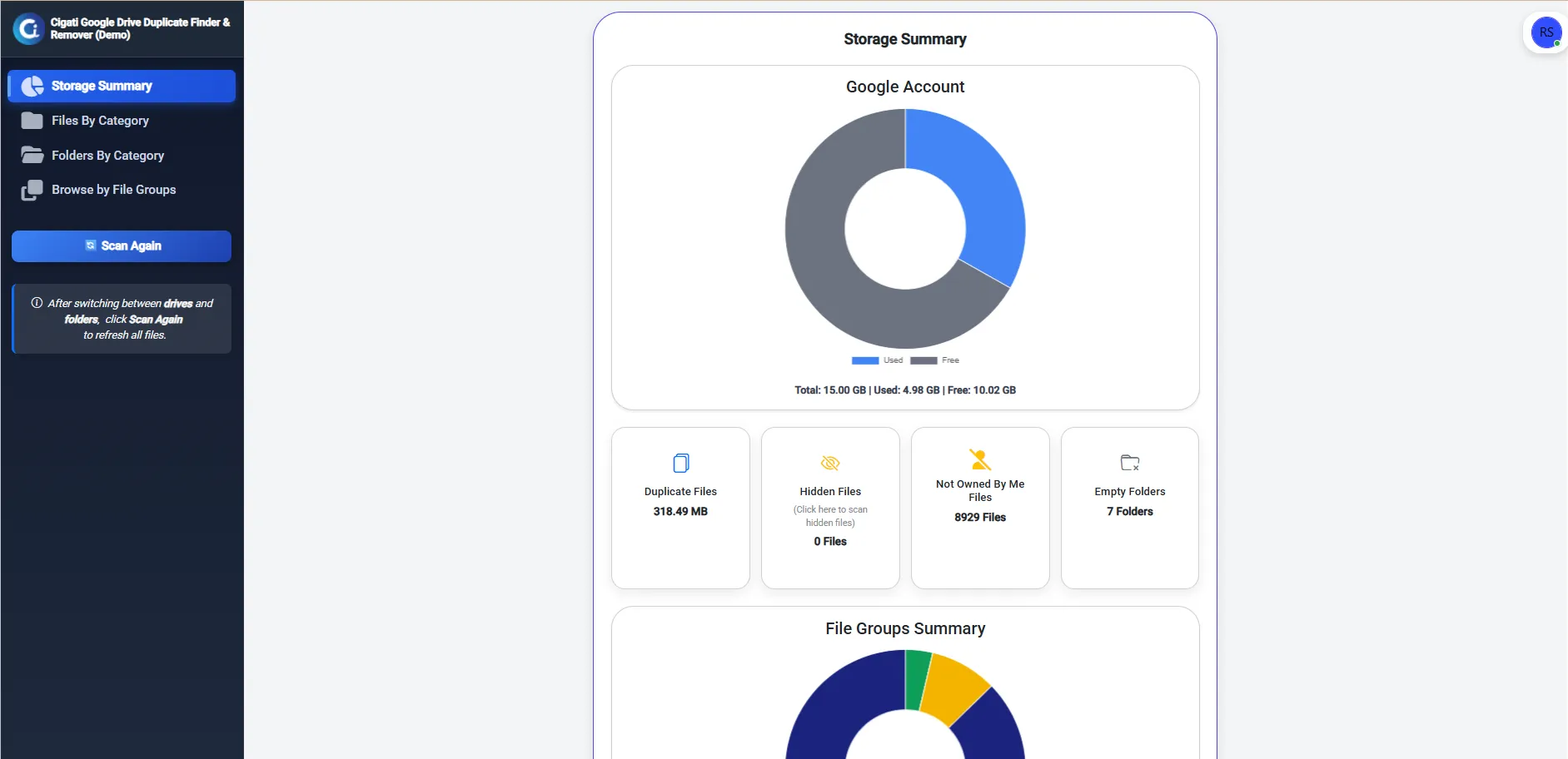1568x759 pixels.
Task: Click the storage totals text line
Action: 905,390
